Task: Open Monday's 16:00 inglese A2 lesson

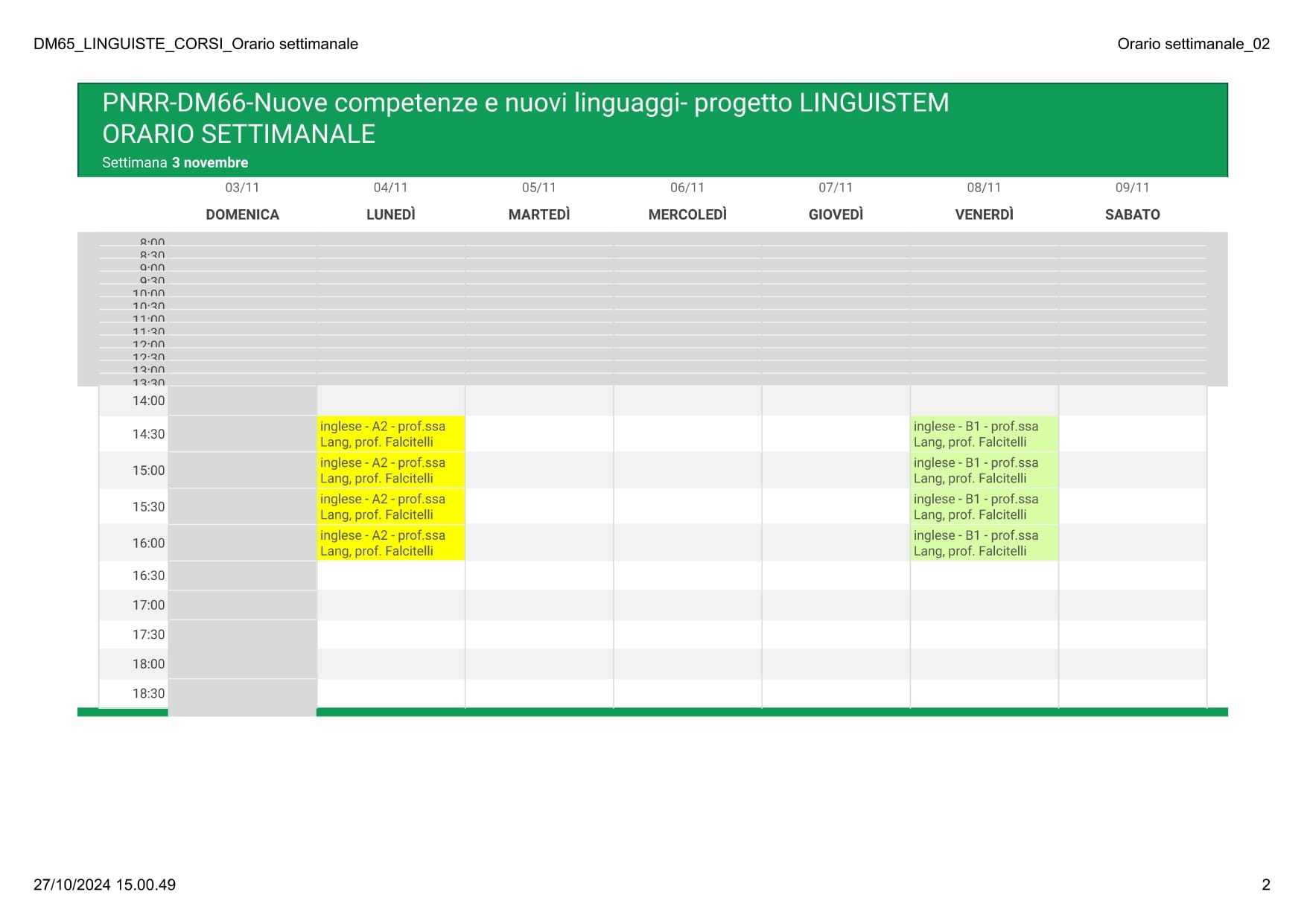Action: 391,544
